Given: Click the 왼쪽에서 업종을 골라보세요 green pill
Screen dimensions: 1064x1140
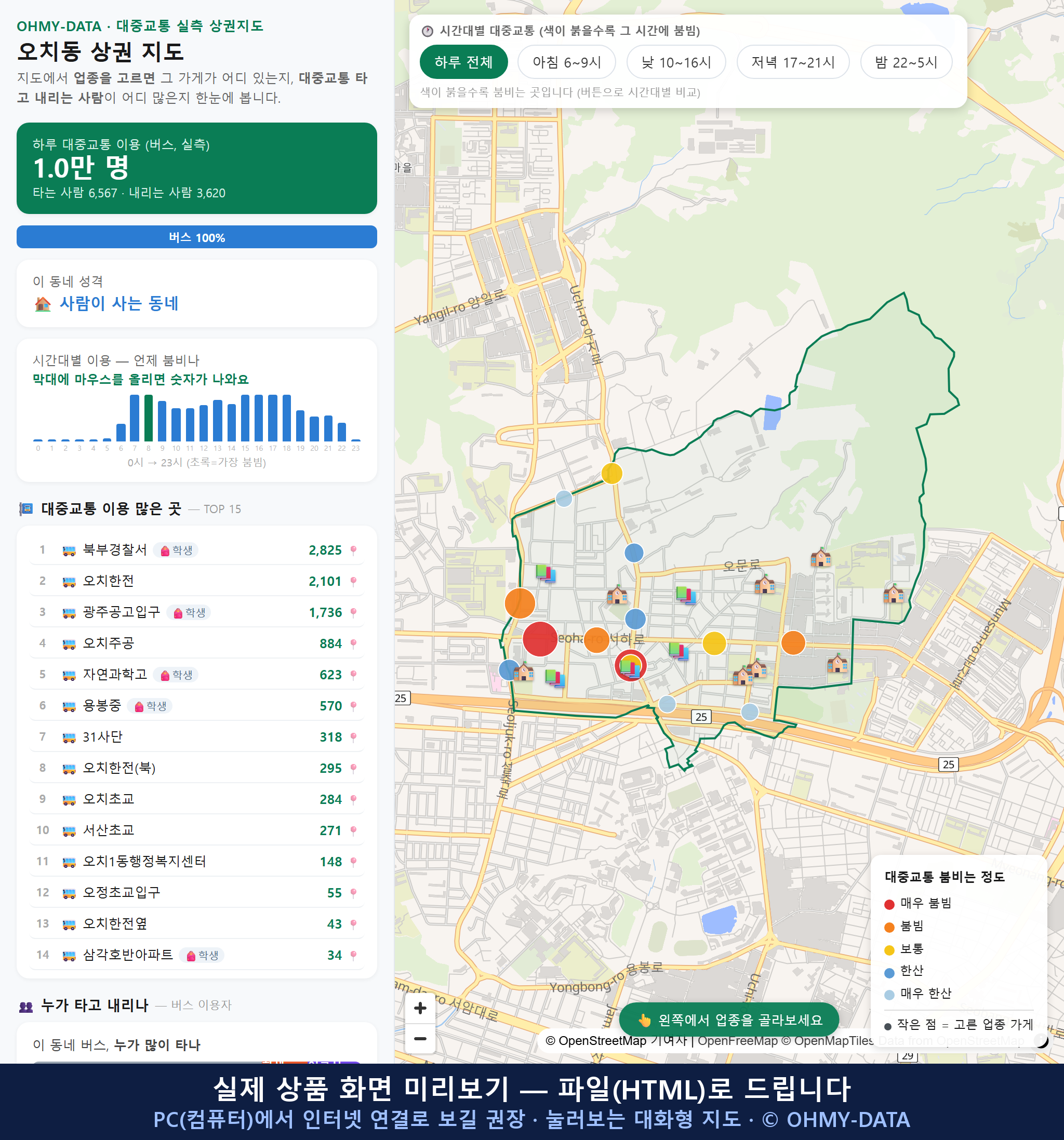Looking at the screenshot, I should tap(729, 1020).
